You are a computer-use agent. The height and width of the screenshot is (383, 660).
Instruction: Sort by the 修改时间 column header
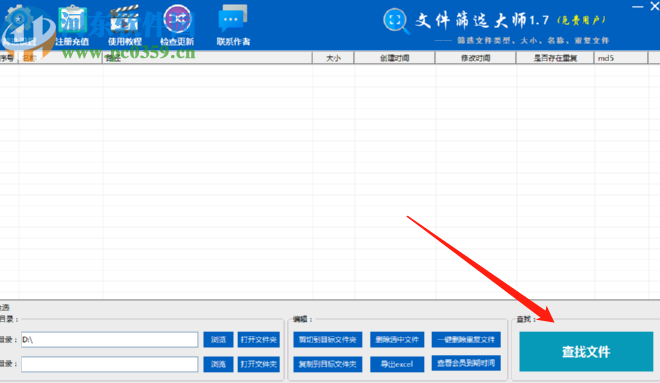click(x=476, y=58)
